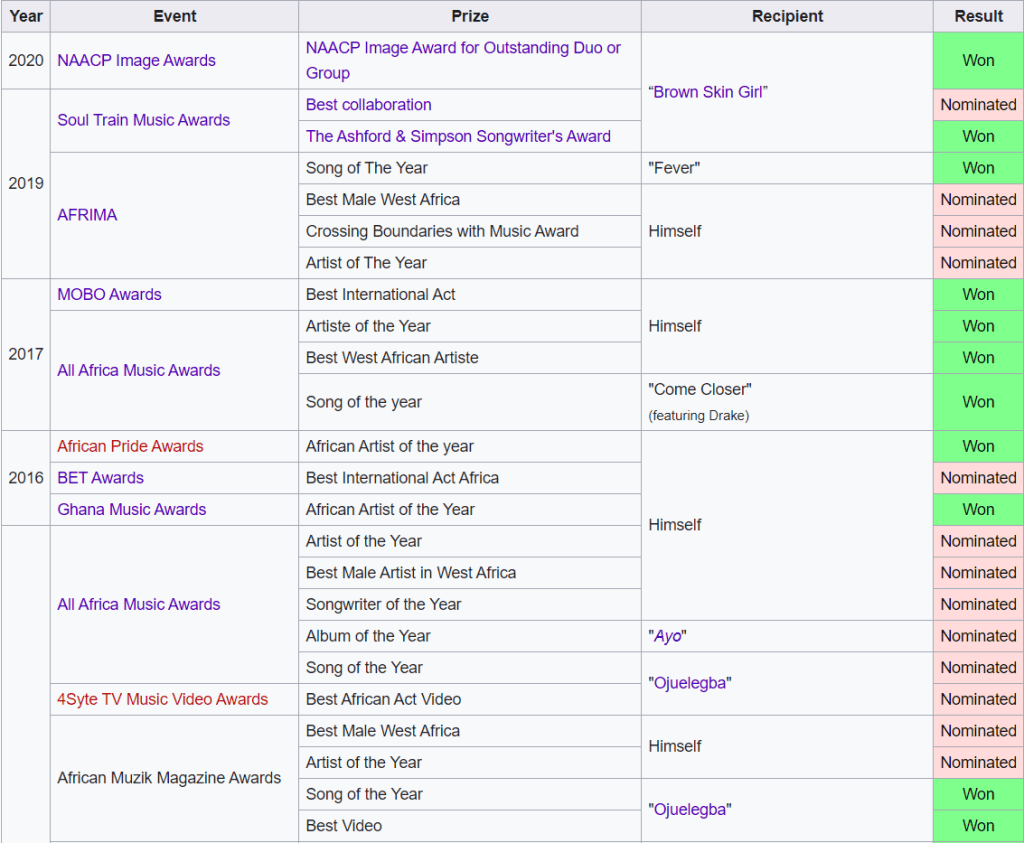Click the NAACP Image Award for Outstanding Duo link

click(x=462, y=48)
